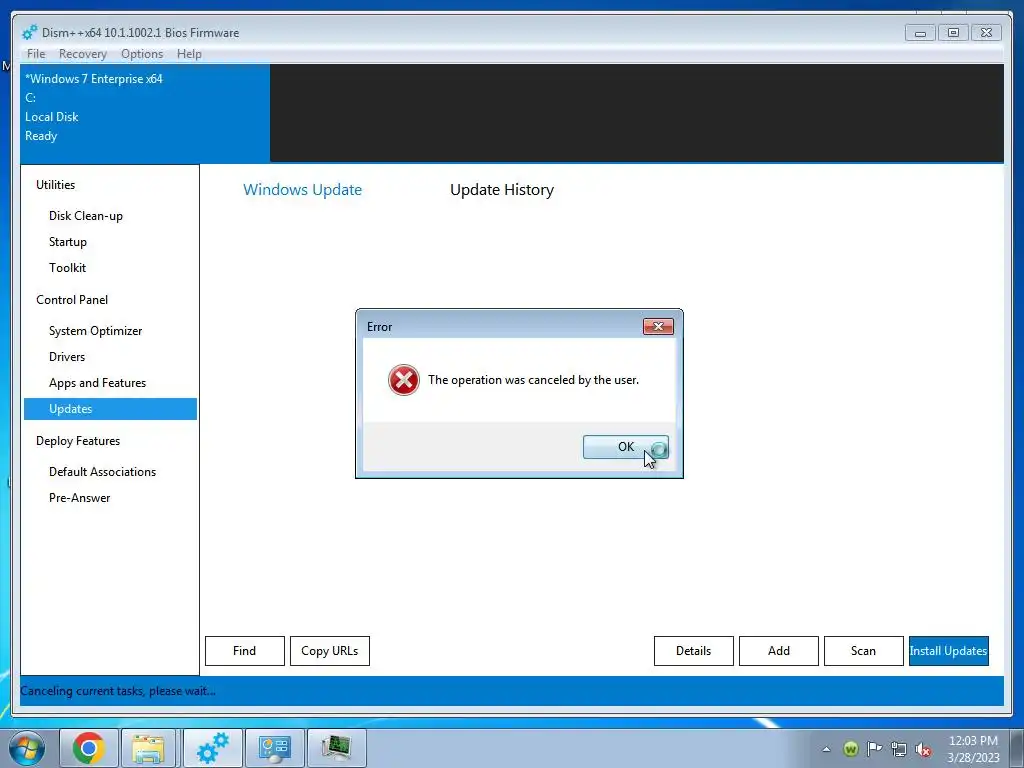This screenshot has width=1024, height=768.
Task: Click the Control Panel group heading
Action: [72, 300]
